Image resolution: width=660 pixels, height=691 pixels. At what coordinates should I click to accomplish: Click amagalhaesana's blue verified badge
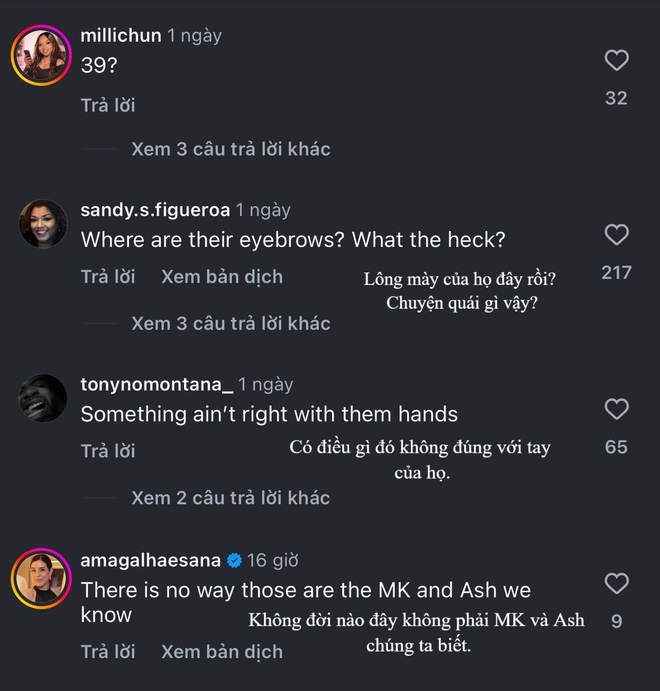234,560
